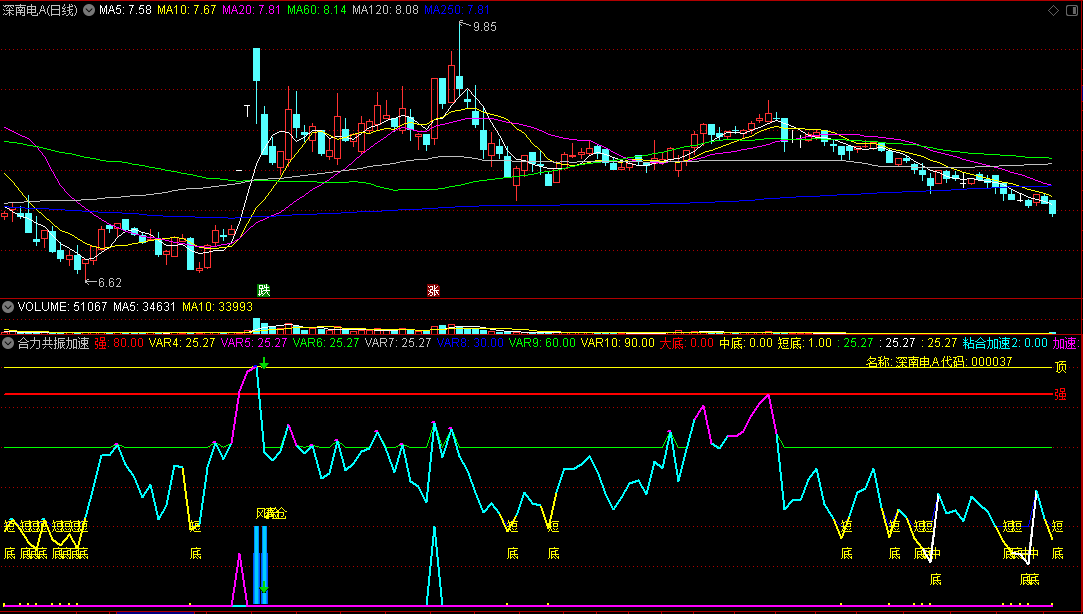This screenshot has width=1083, height=614.
Task: Click the 6.62 low price label
Action: 109,282
